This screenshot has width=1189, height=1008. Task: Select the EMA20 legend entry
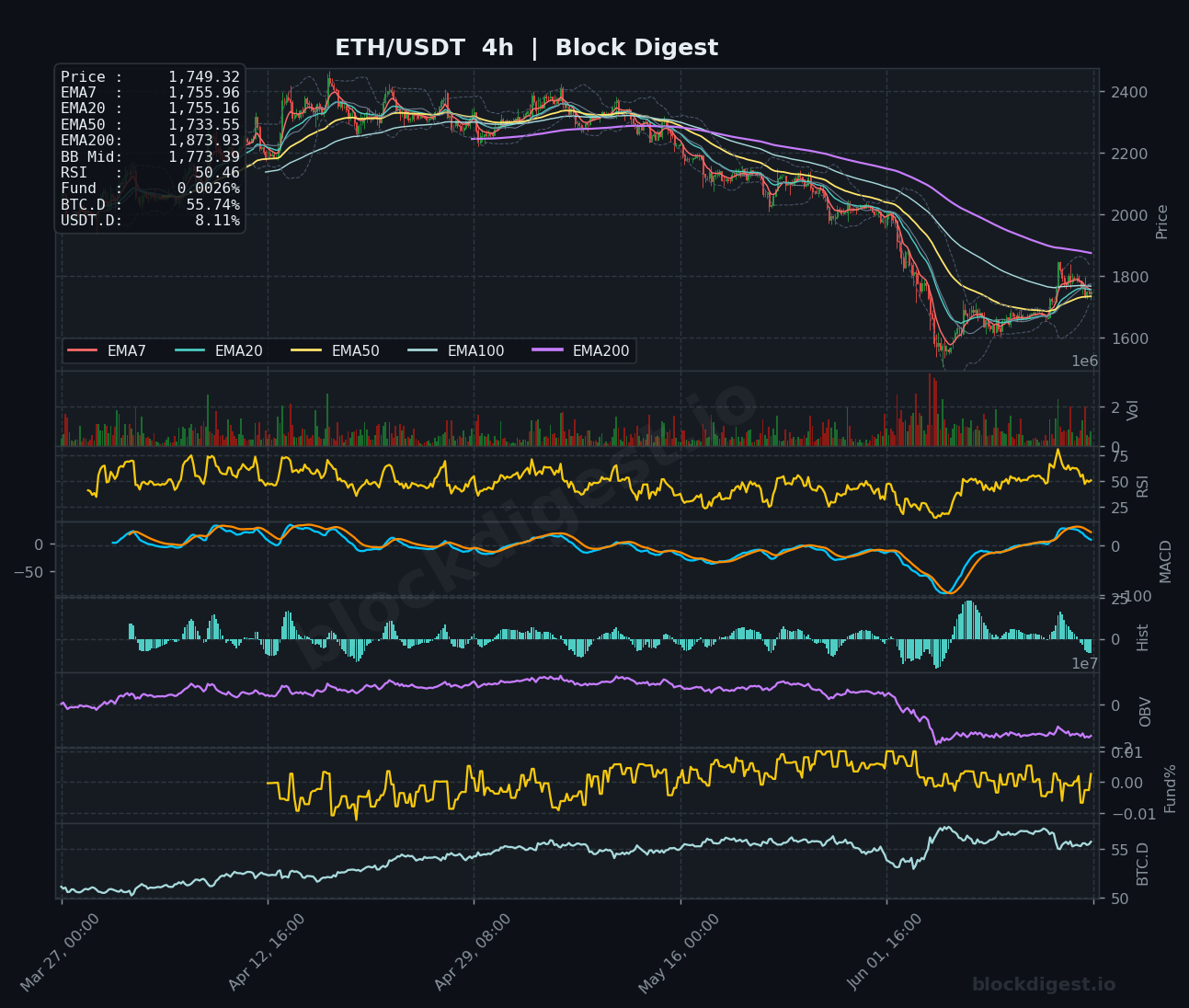click(x=219, y=351)
